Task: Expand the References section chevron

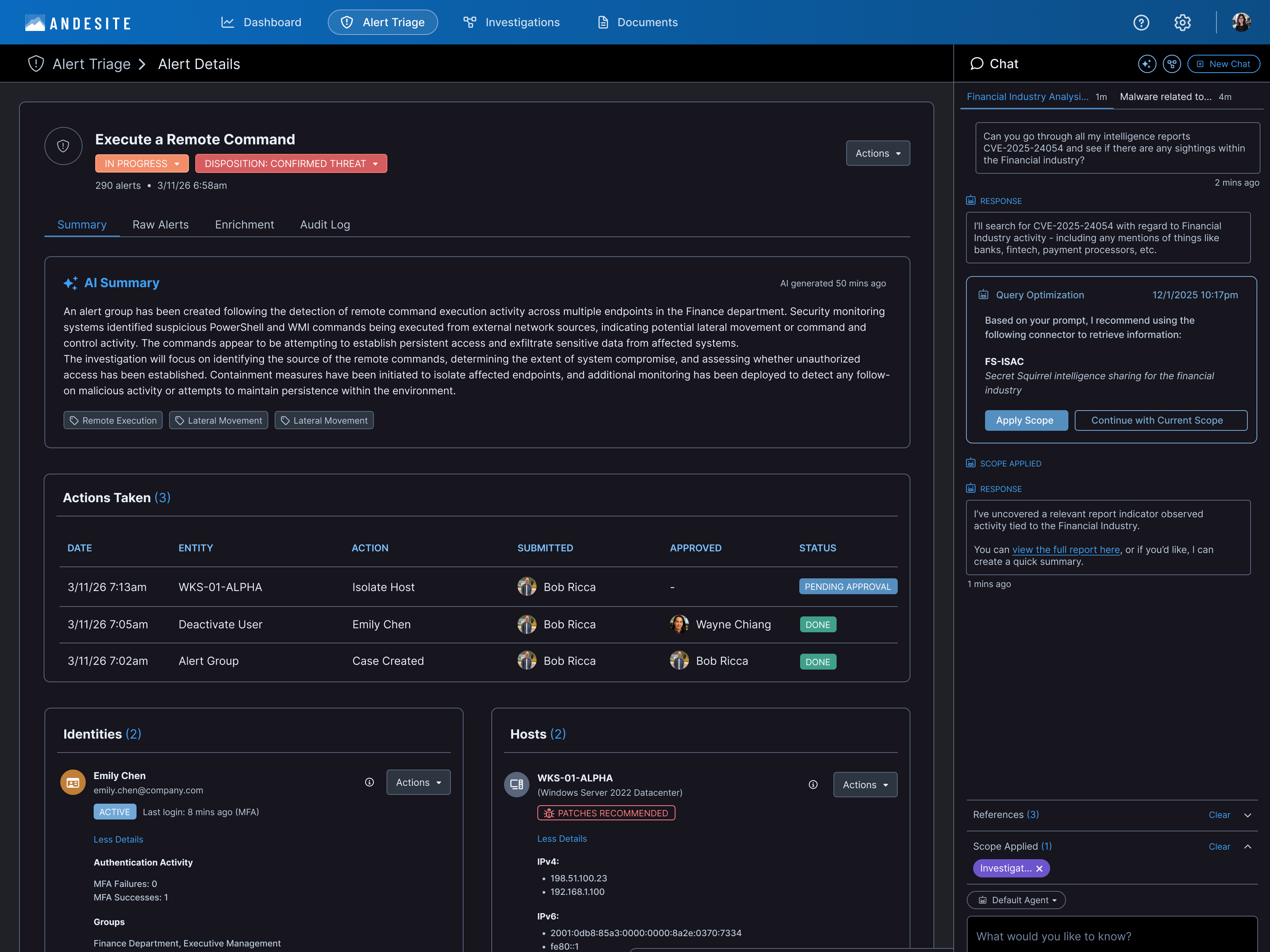Action: pyautogui.click(x=1248, y=815)
